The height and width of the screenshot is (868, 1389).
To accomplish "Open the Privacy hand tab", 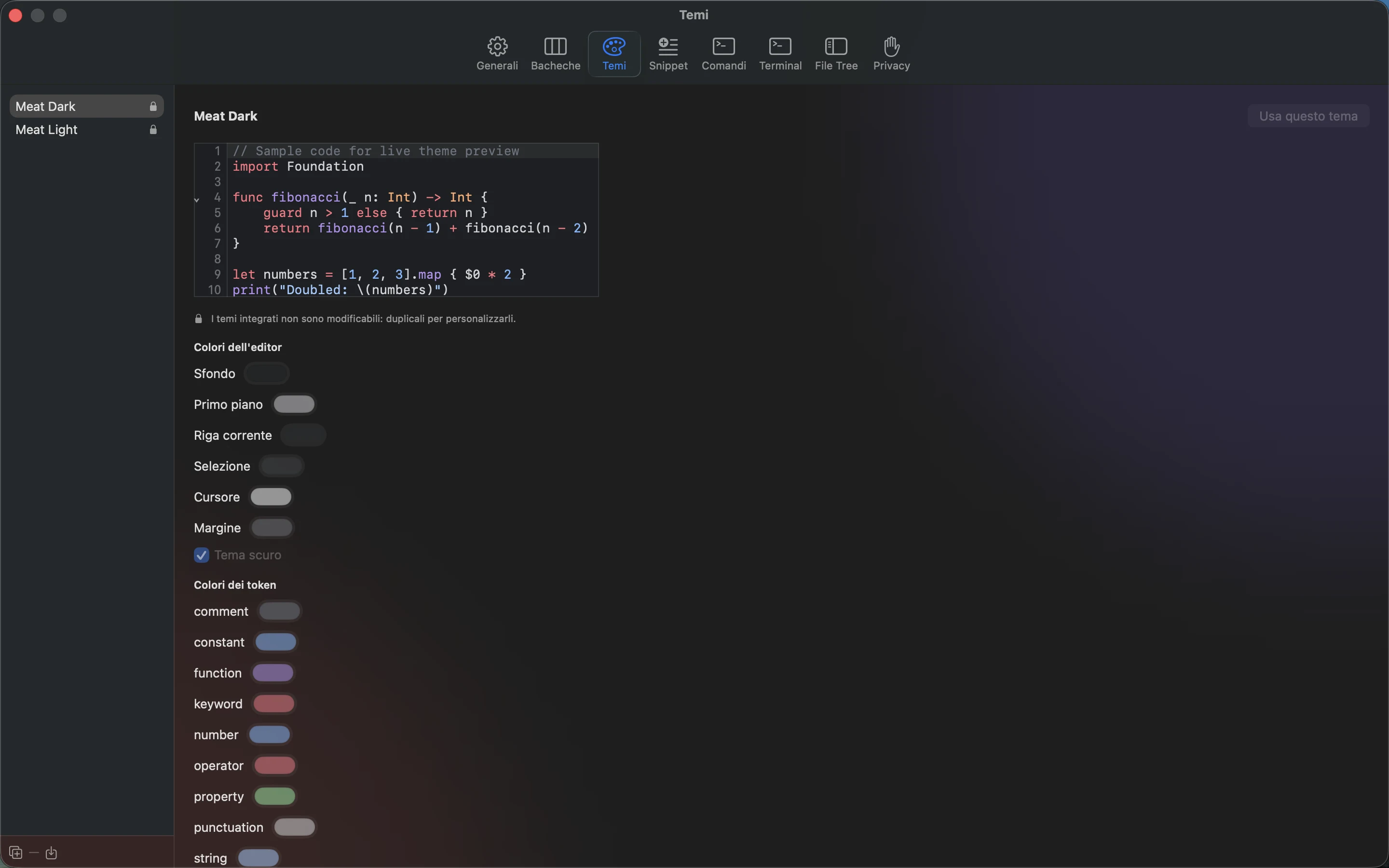I will [x=891, y=54].
